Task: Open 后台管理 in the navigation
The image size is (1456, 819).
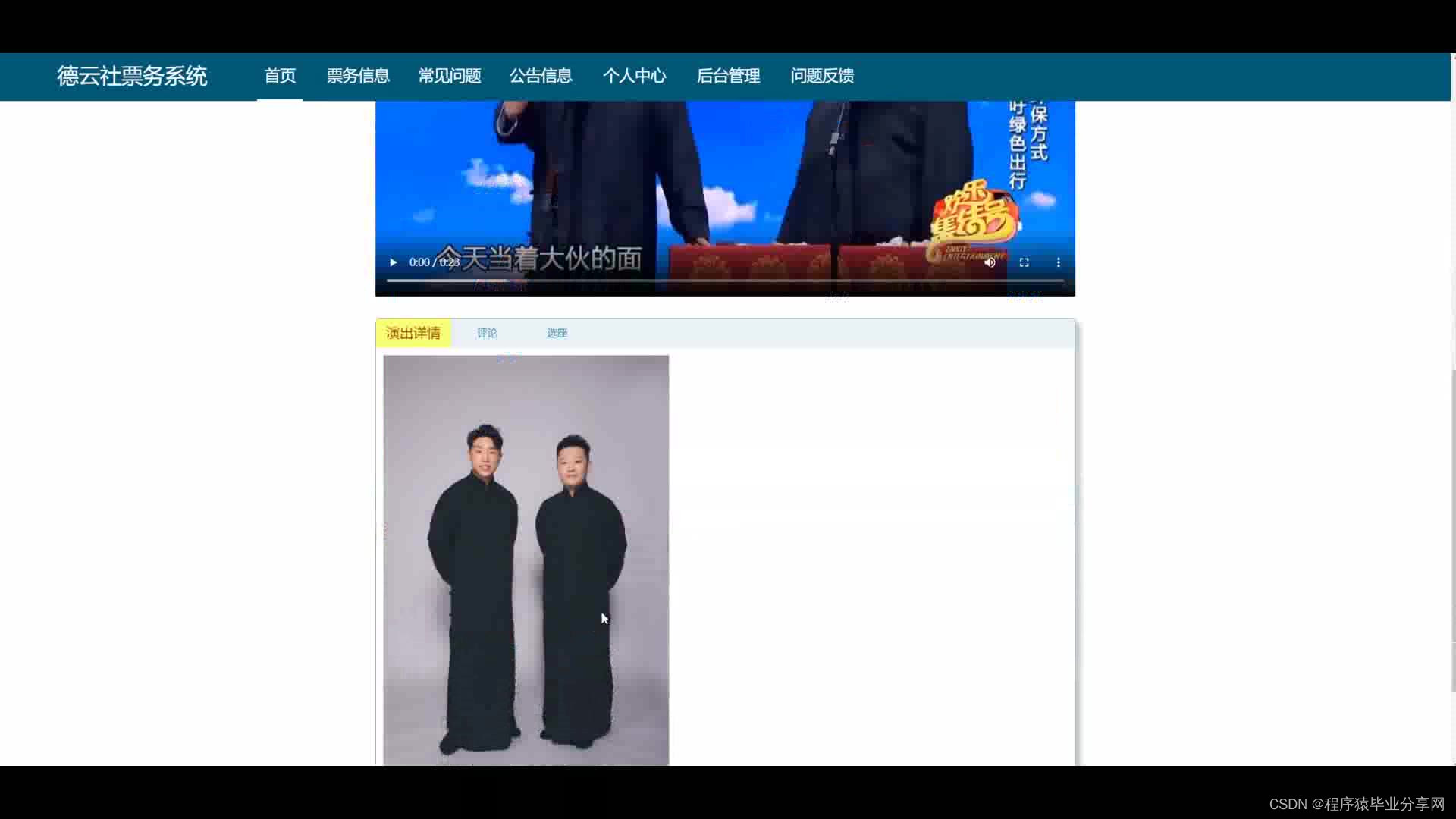Action: tap(728, 76)
